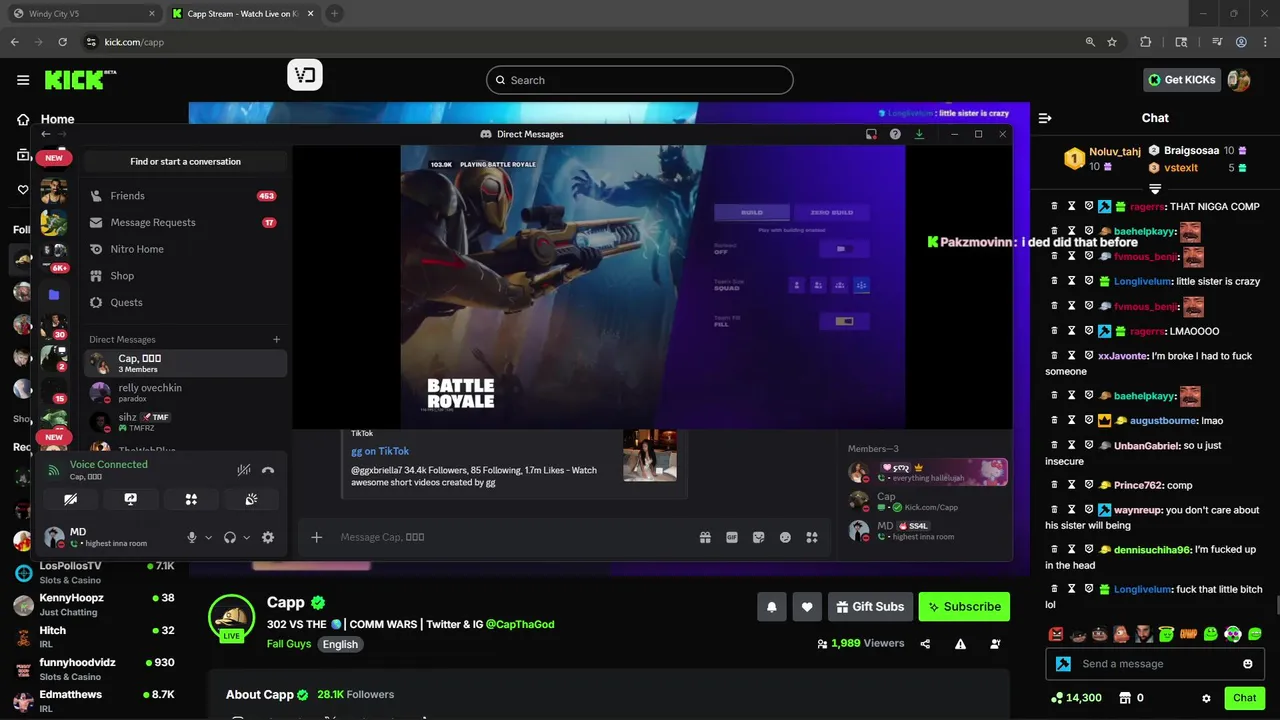This screenshot has width=1280, height=720.
Task: Open Discord sticker picker
Action: (758, 537)
